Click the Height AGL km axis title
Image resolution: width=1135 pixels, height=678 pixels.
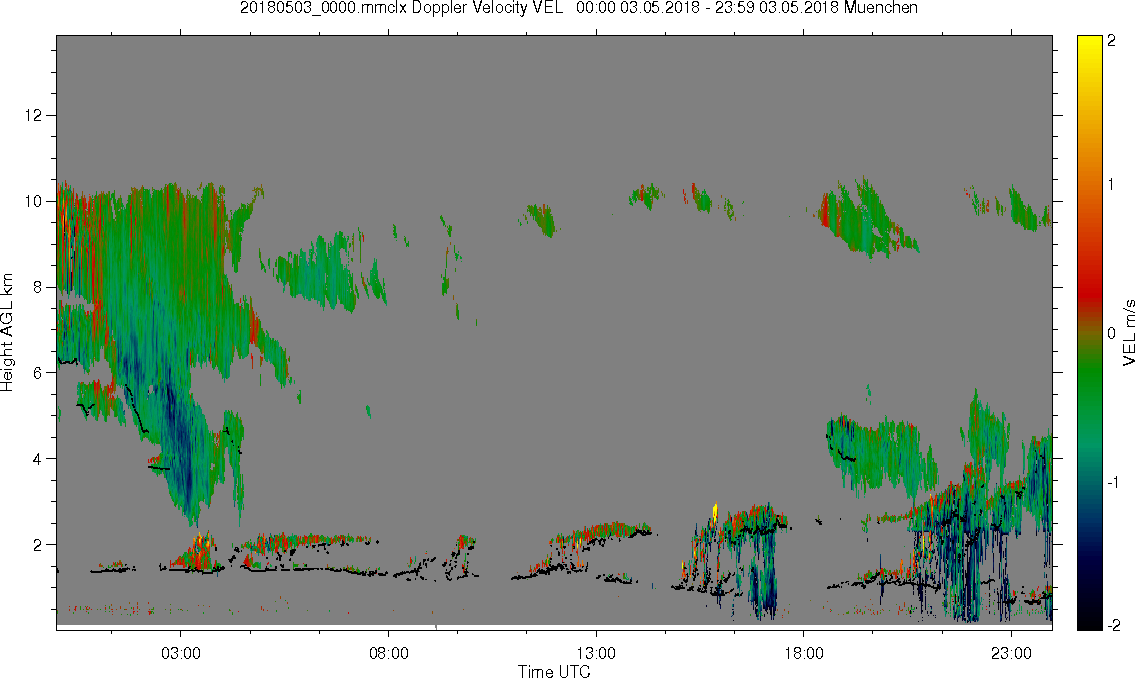[7, 332]
